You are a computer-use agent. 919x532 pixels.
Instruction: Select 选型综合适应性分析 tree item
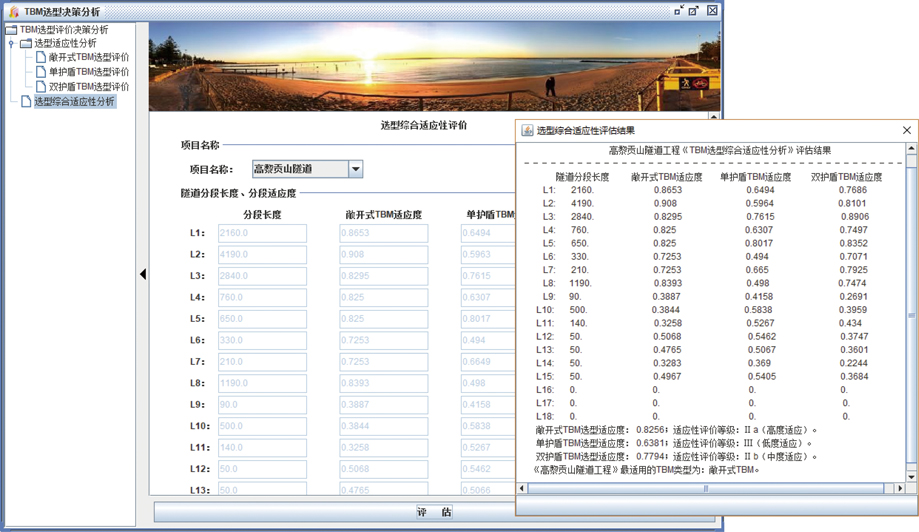[74, 101]
